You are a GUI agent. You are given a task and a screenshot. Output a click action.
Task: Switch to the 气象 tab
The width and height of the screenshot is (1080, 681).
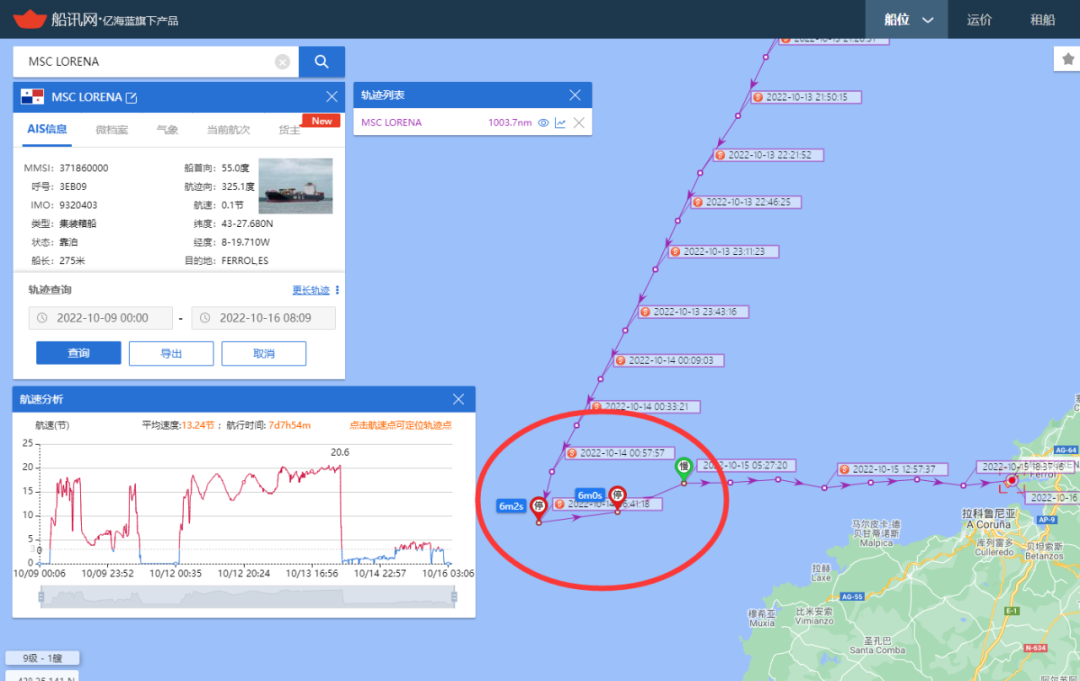167,130
